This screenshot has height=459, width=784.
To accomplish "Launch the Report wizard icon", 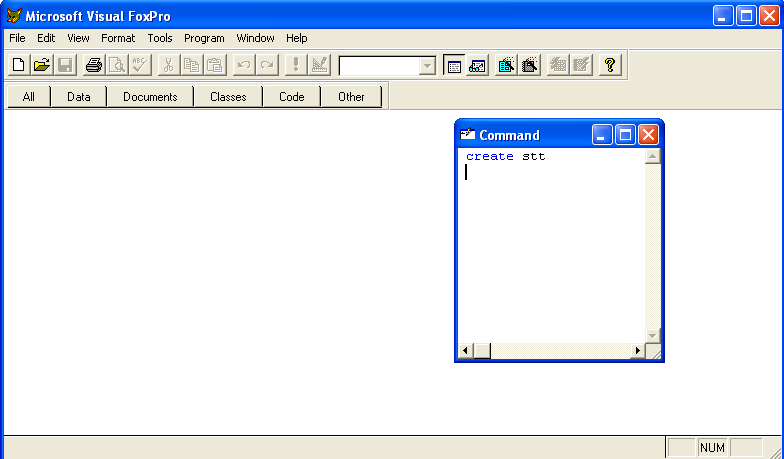I will pyautogui.click(x=530, y=65).
